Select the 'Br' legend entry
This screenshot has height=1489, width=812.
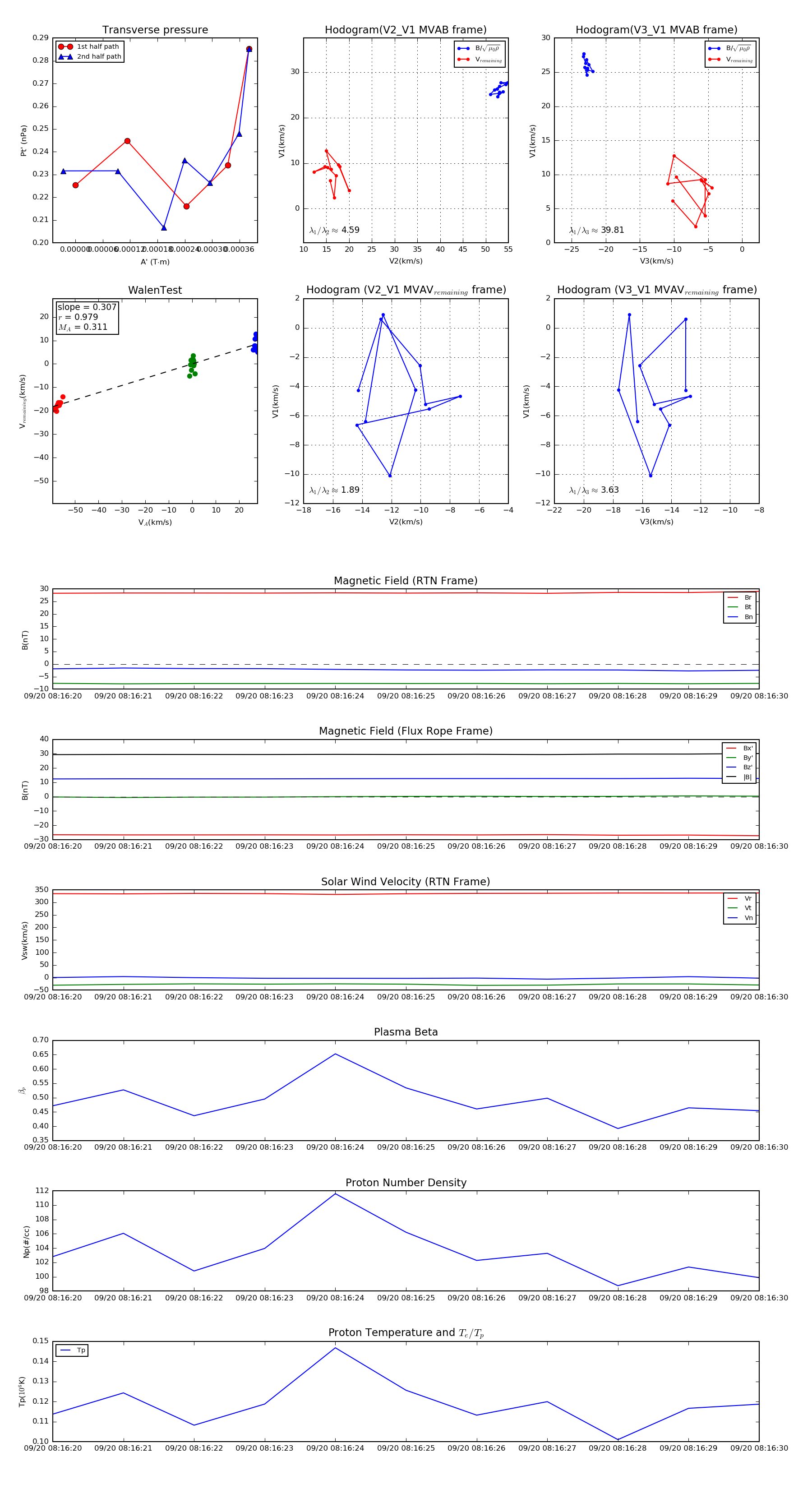pos(740,598)
